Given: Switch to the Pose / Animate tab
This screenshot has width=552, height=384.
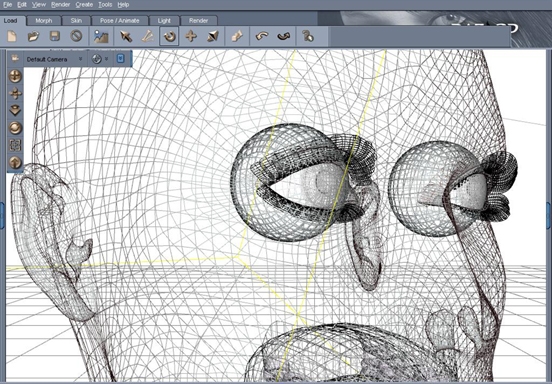Looking at the screenshot, I should (x=119, y=20).
